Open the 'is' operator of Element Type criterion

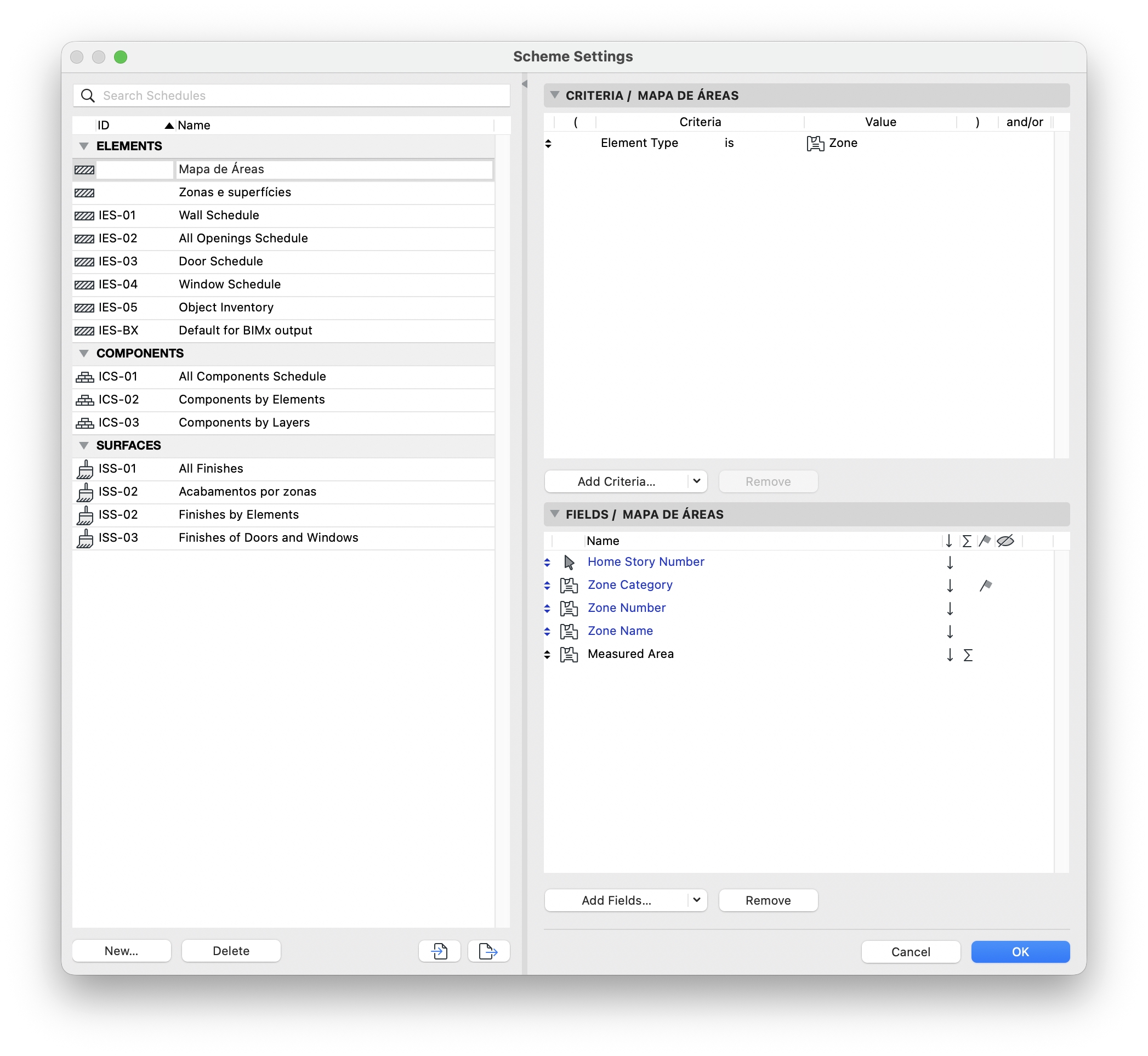coord(729,144)
